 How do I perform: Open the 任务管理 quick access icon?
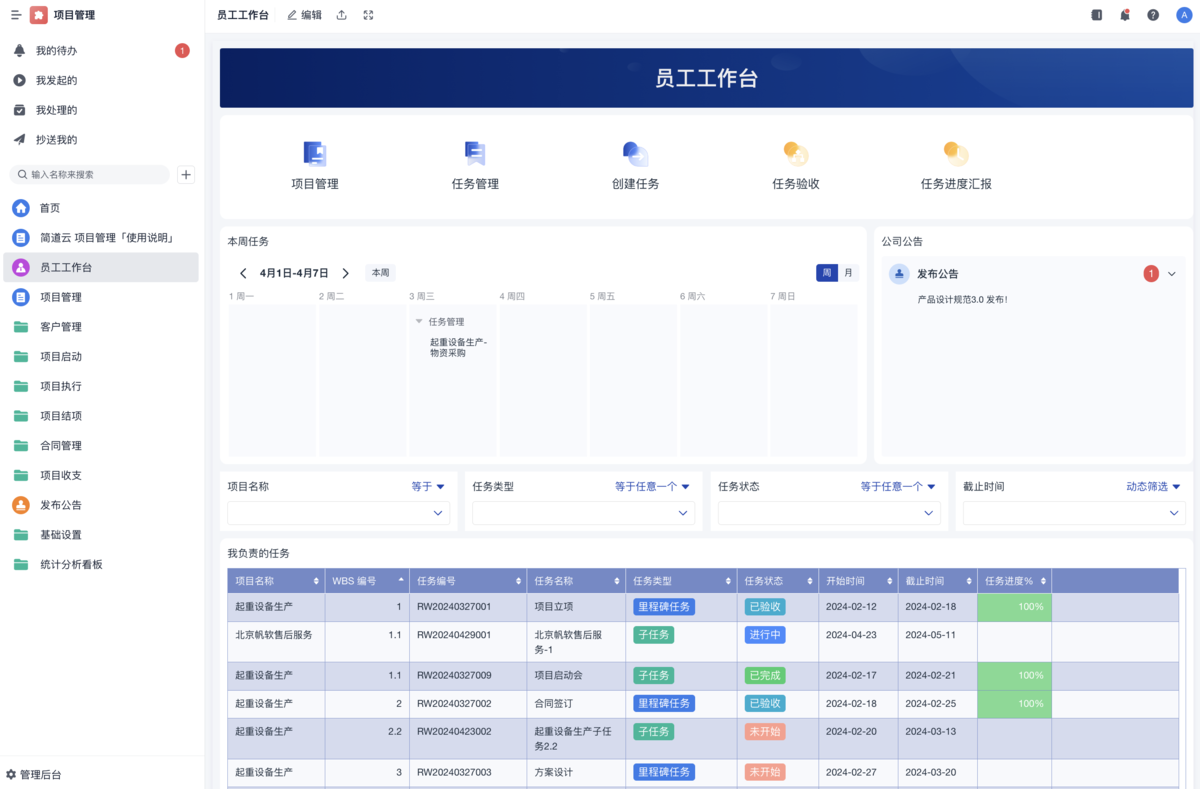tap(474, 165)
